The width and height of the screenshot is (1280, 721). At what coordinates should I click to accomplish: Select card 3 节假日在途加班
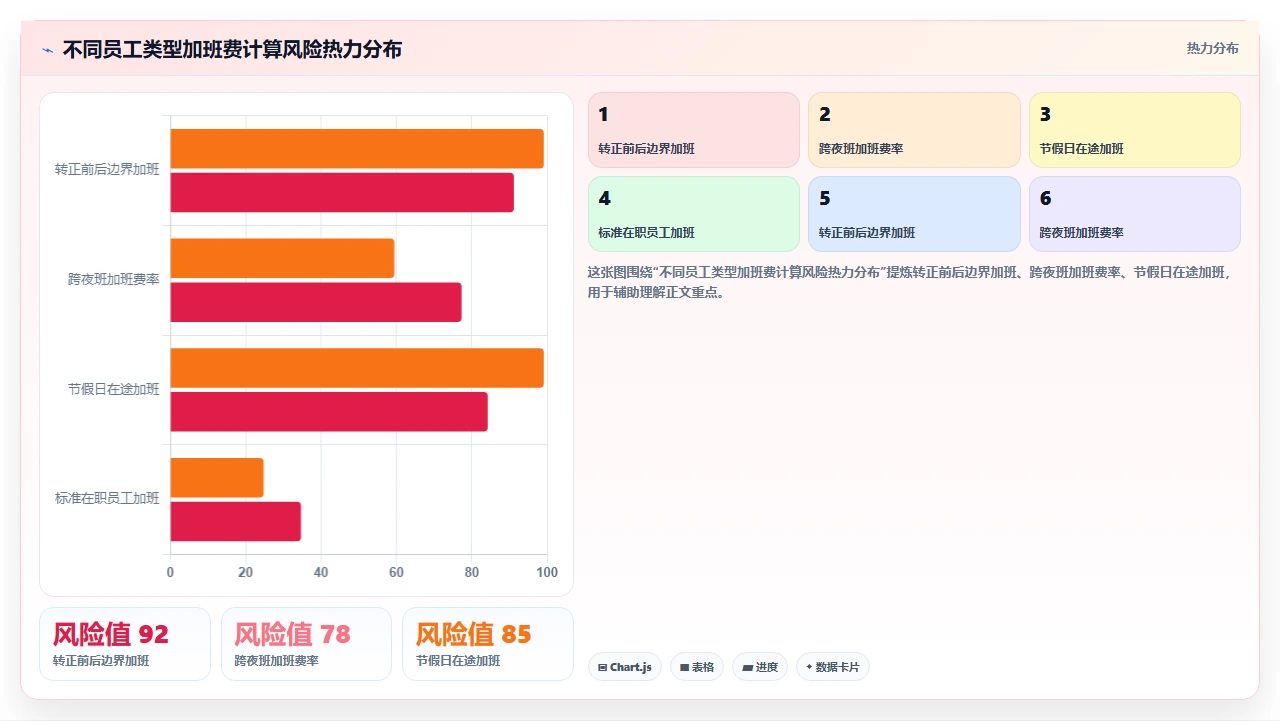coord(1135,130)
